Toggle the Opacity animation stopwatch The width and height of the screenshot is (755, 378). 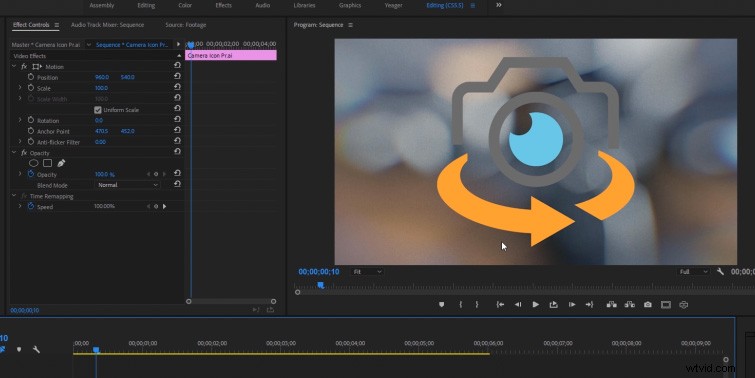tap(31, 174)
